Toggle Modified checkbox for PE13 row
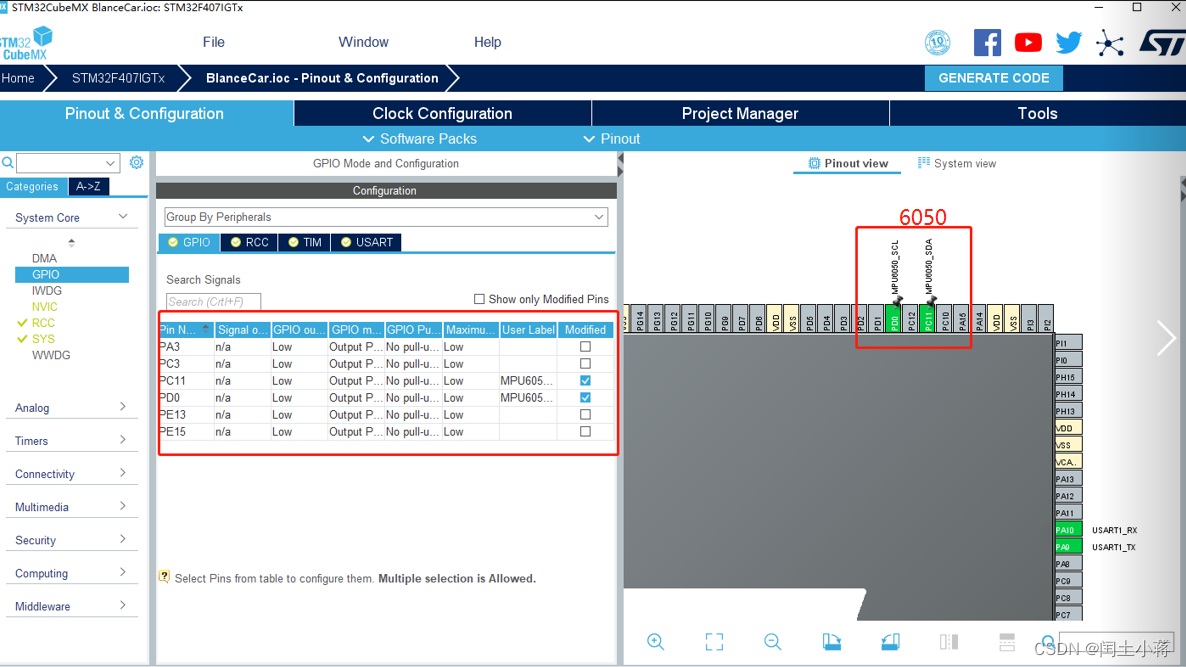The width and height of the screenshot is (1186, 667). pyautogui.click(x=585, y=414)
